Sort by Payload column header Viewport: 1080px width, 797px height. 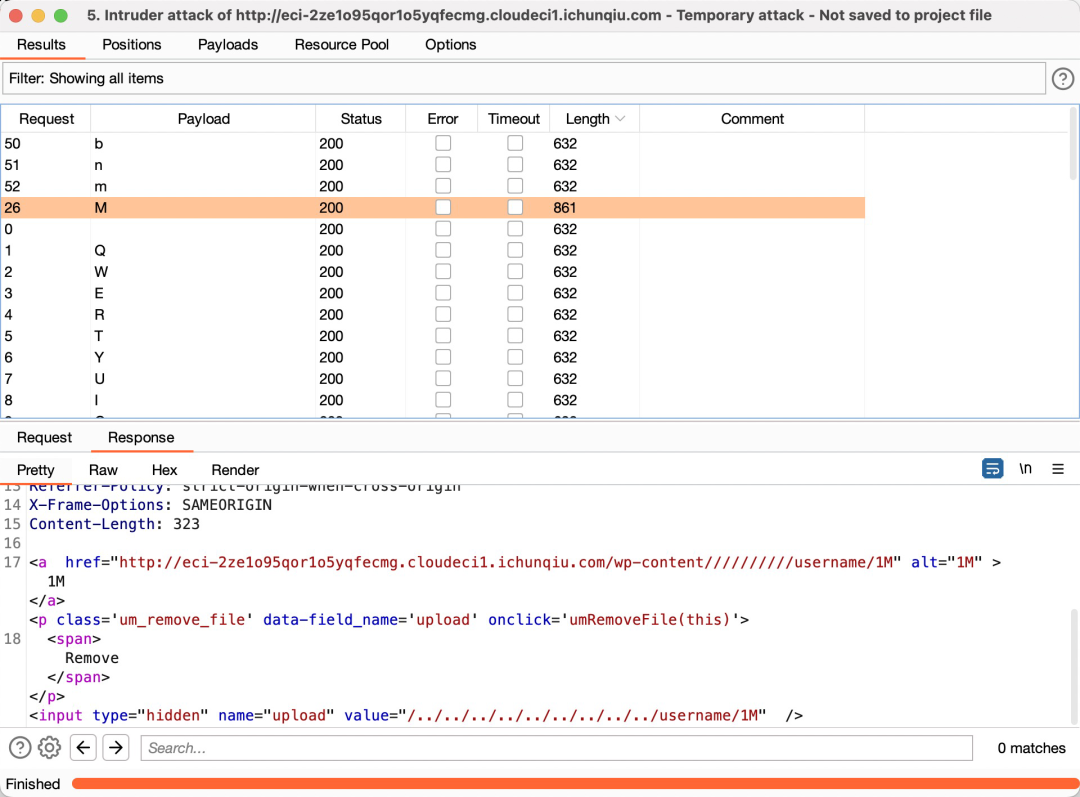pyautogui.click(x=203, y=119)
